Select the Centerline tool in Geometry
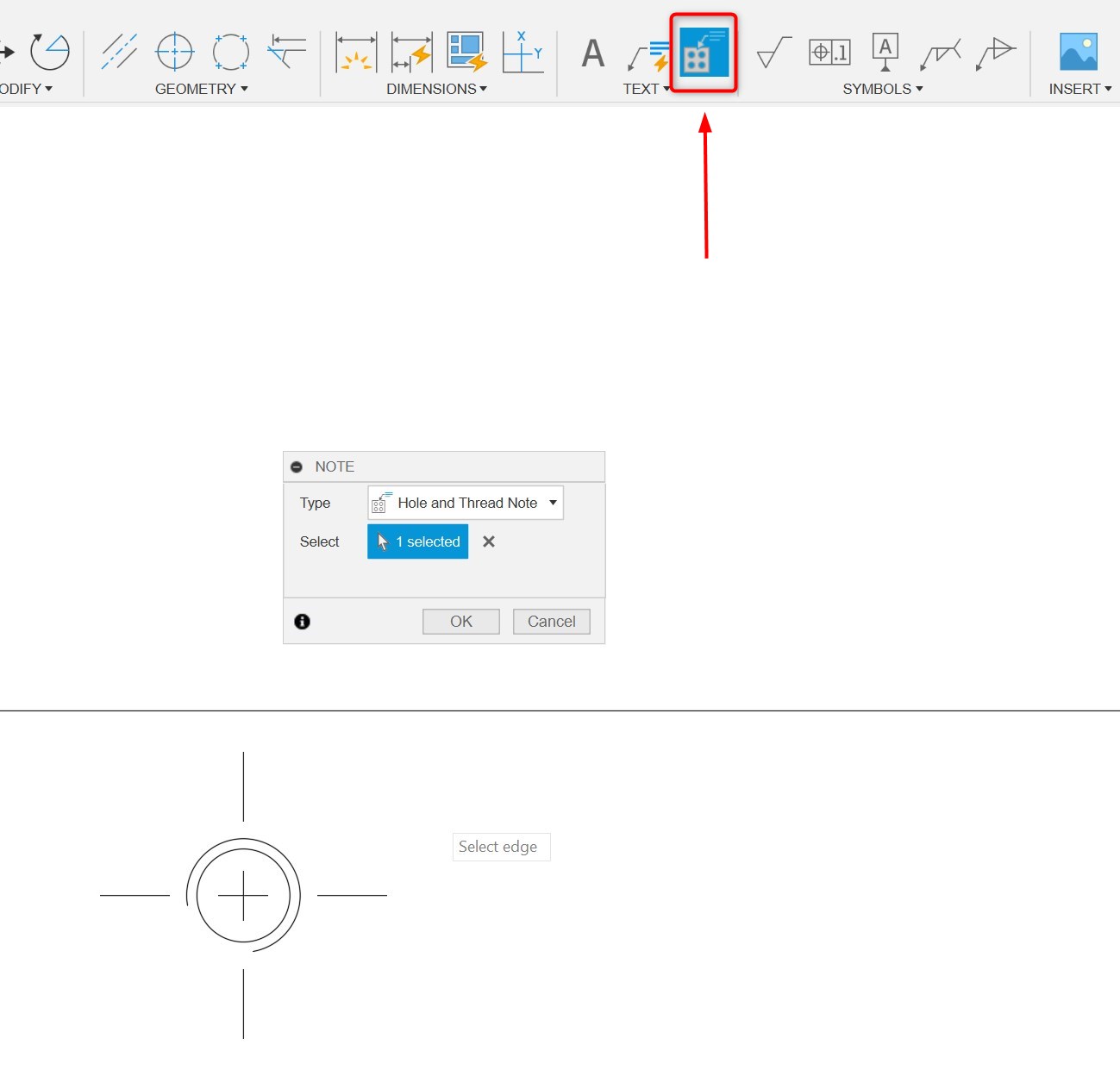 119,52
